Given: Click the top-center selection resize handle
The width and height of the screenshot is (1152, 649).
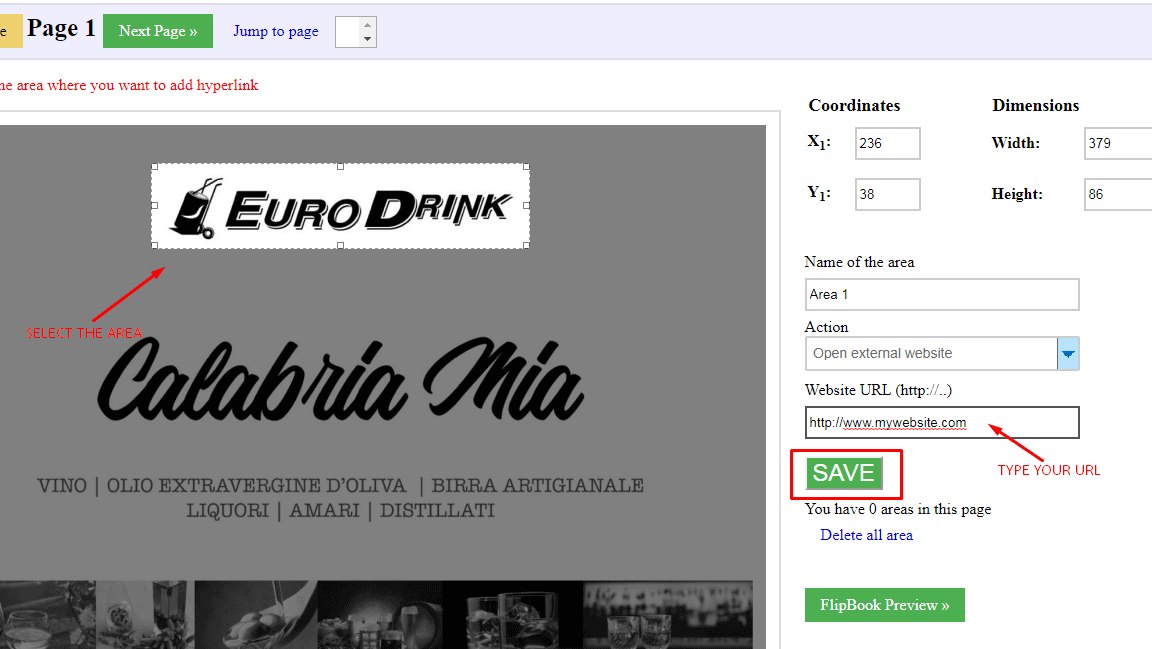Looking at the screenshot, I should pyautogui.click(x=340, y=166).
